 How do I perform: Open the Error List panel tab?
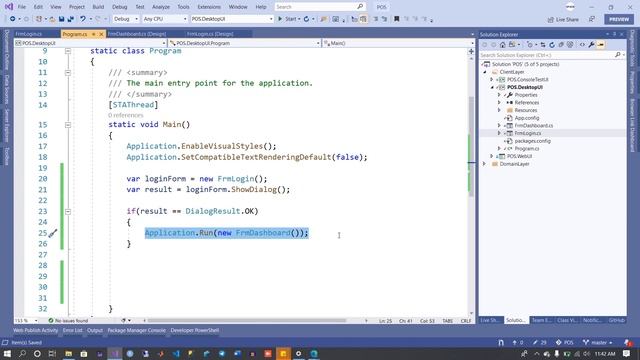73,330
